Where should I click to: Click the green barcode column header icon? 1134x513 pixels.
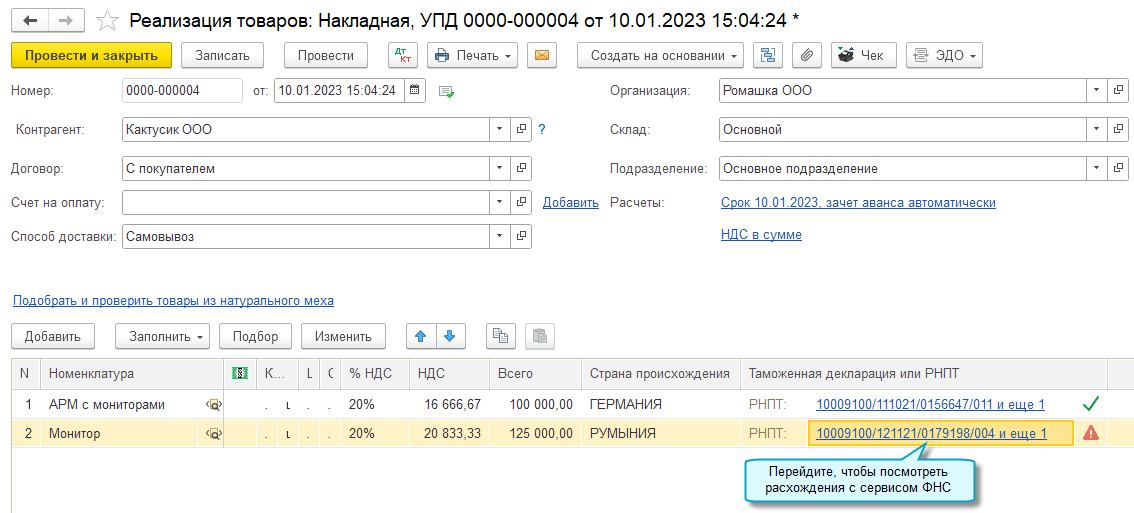tap(239, 373)
